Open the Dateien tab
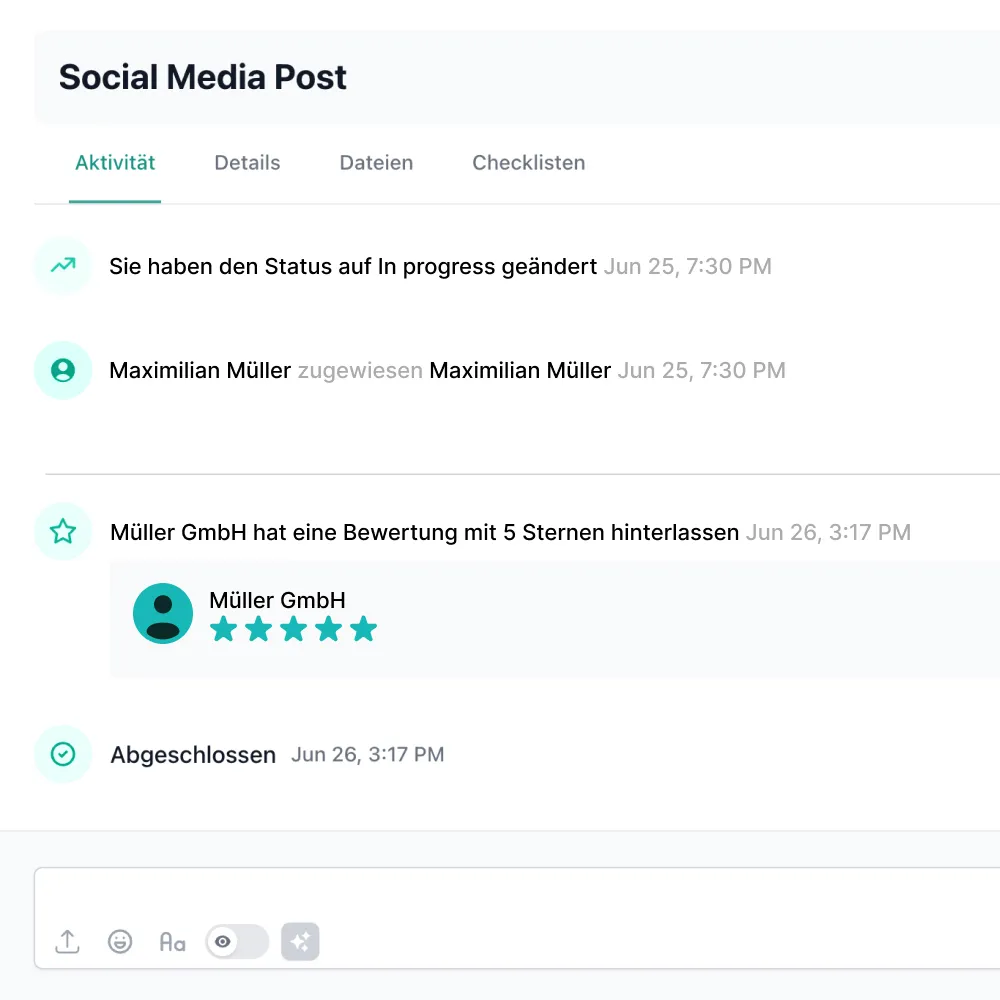Viewport: 1000px width, 1000px height. (376, 162)
